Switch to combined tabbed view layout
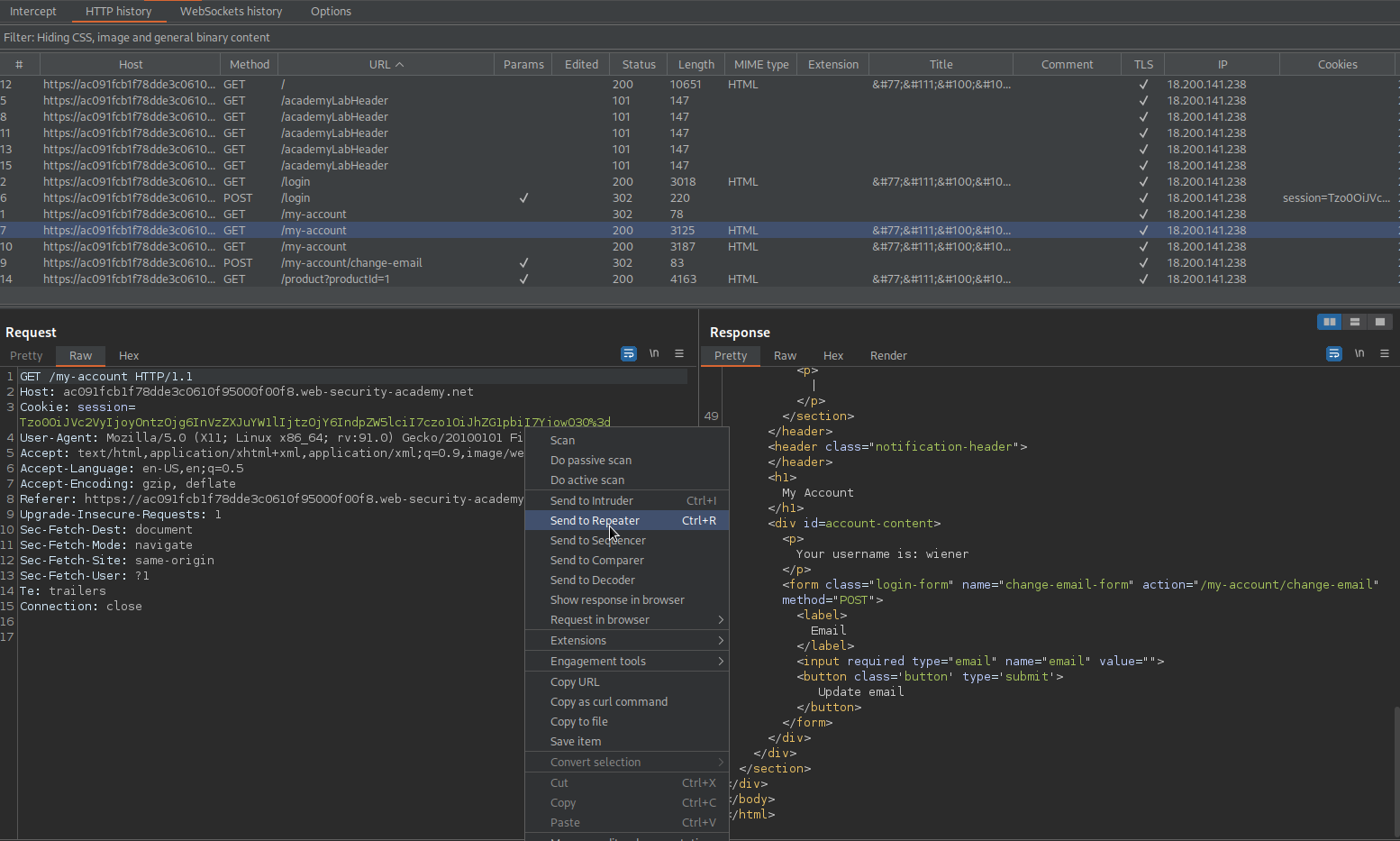 tap(1380, 322)
